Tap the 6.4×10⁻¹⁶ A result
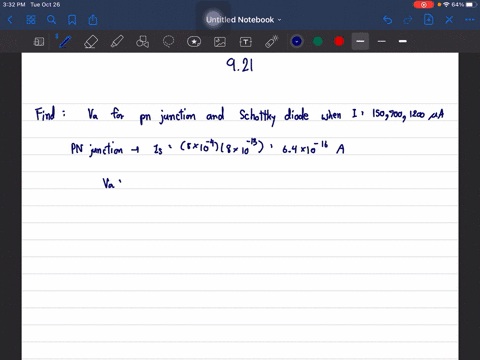 [x=313, y=148]
